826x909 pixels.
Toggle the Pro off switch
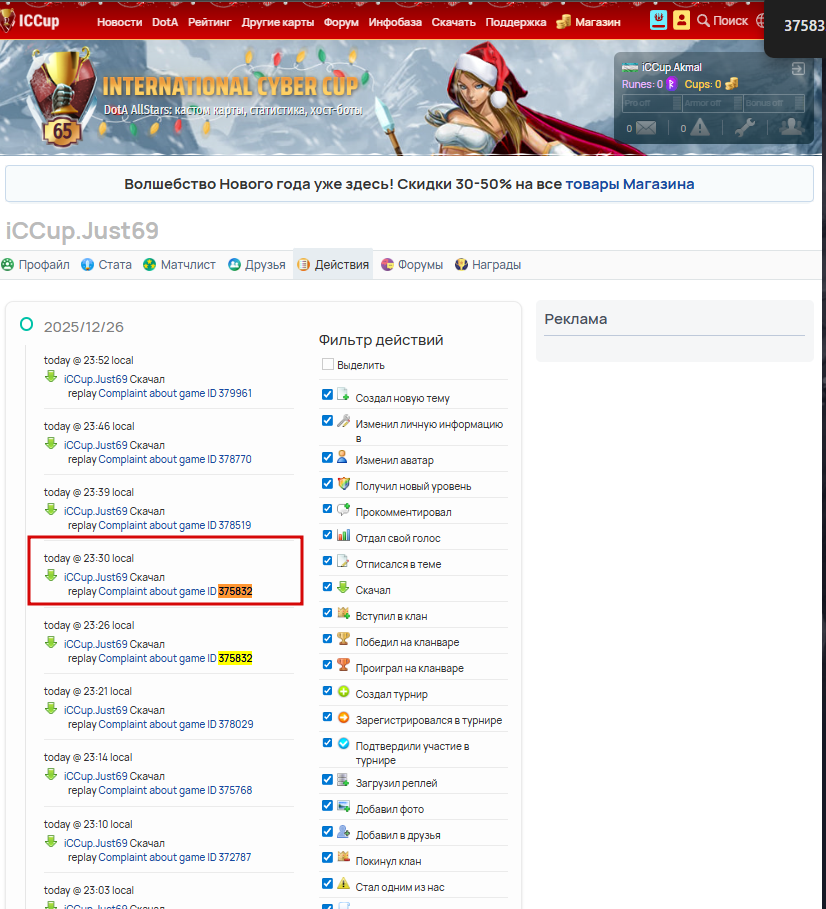(x=652, y=103)
